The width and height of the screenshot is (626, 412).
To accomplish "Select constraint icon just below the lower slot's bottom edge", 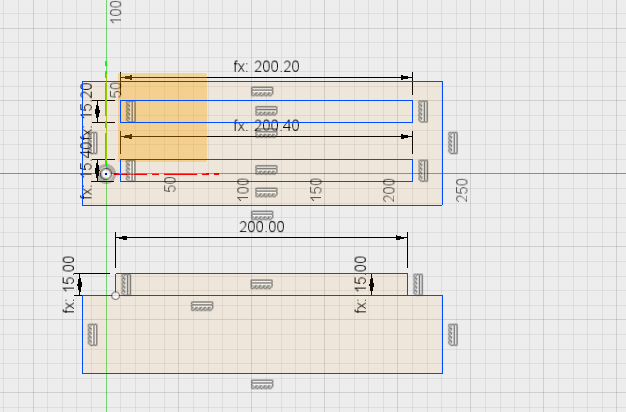I will tap(266, 193).
